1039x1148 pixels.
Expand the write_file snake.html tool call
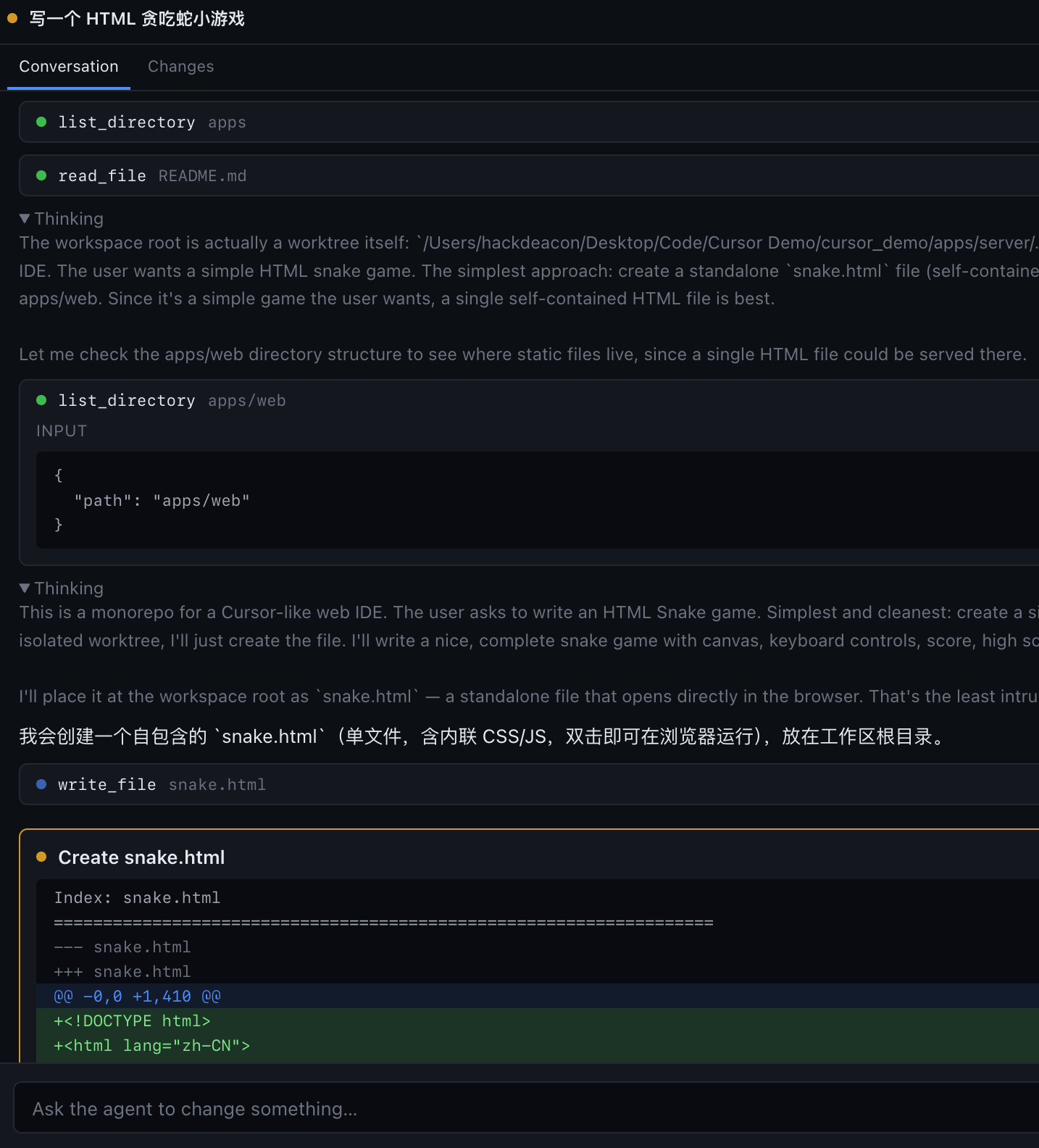coord(529,784)
